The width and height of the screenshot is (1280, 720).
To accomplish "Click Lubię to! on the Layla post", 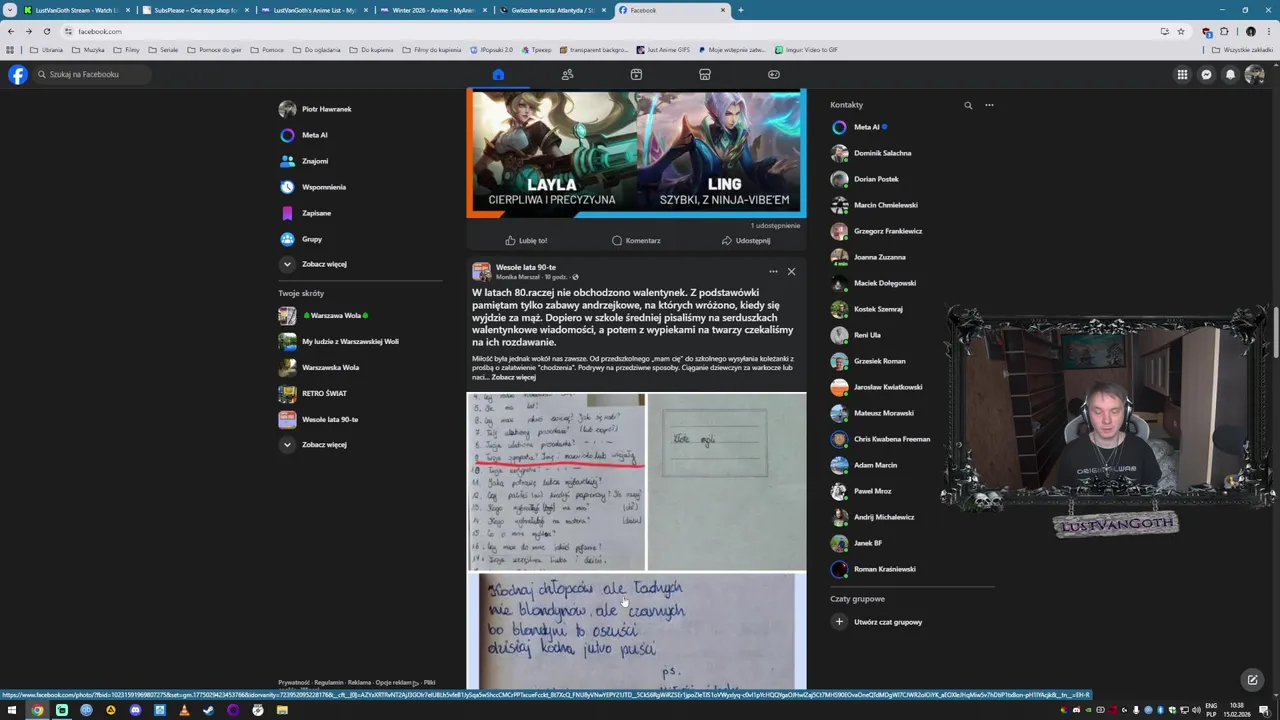I will [x=526, y=240].
